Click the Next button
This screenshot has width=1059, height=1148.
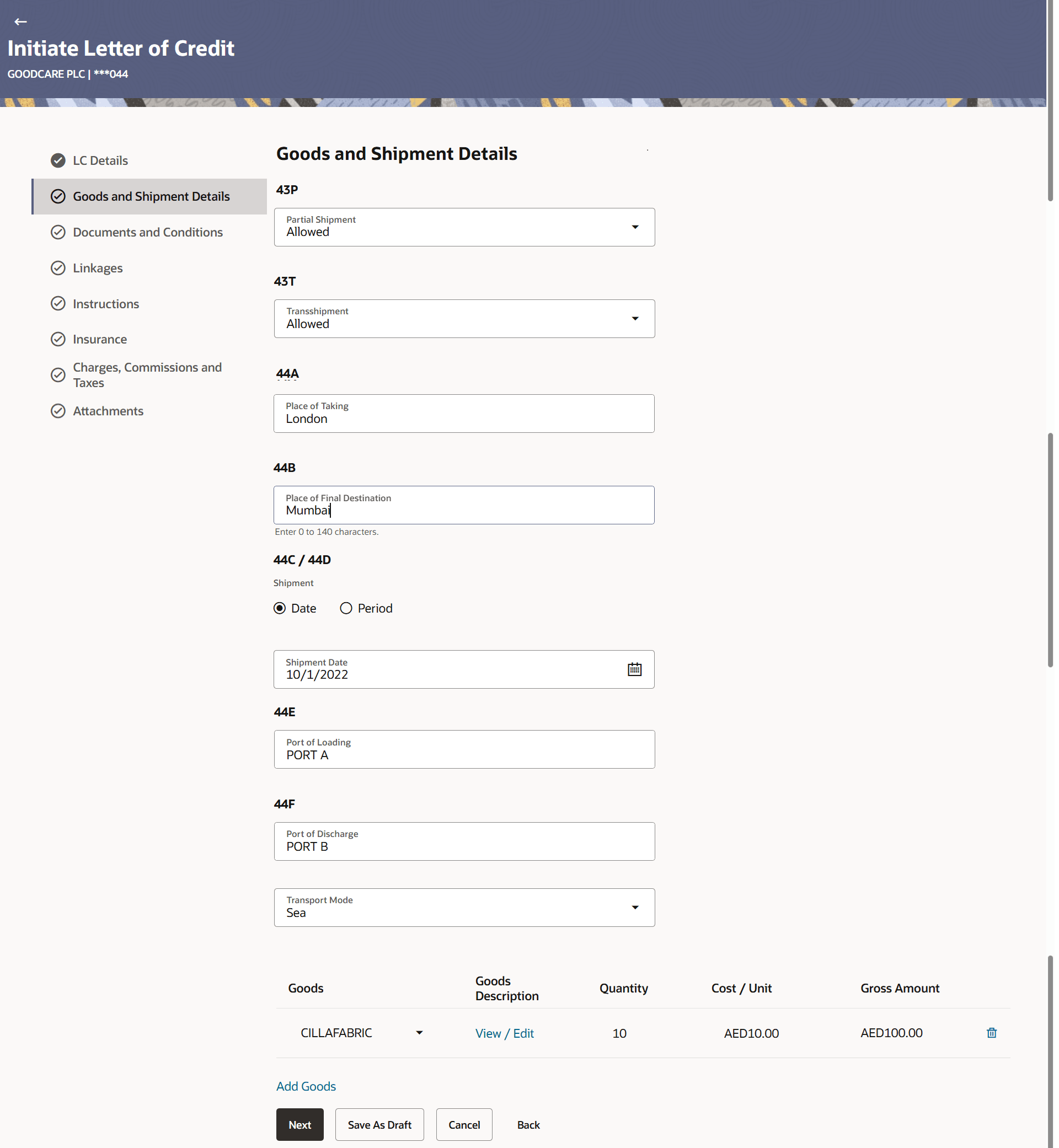pyautogui.click(x=299, y=1124)
